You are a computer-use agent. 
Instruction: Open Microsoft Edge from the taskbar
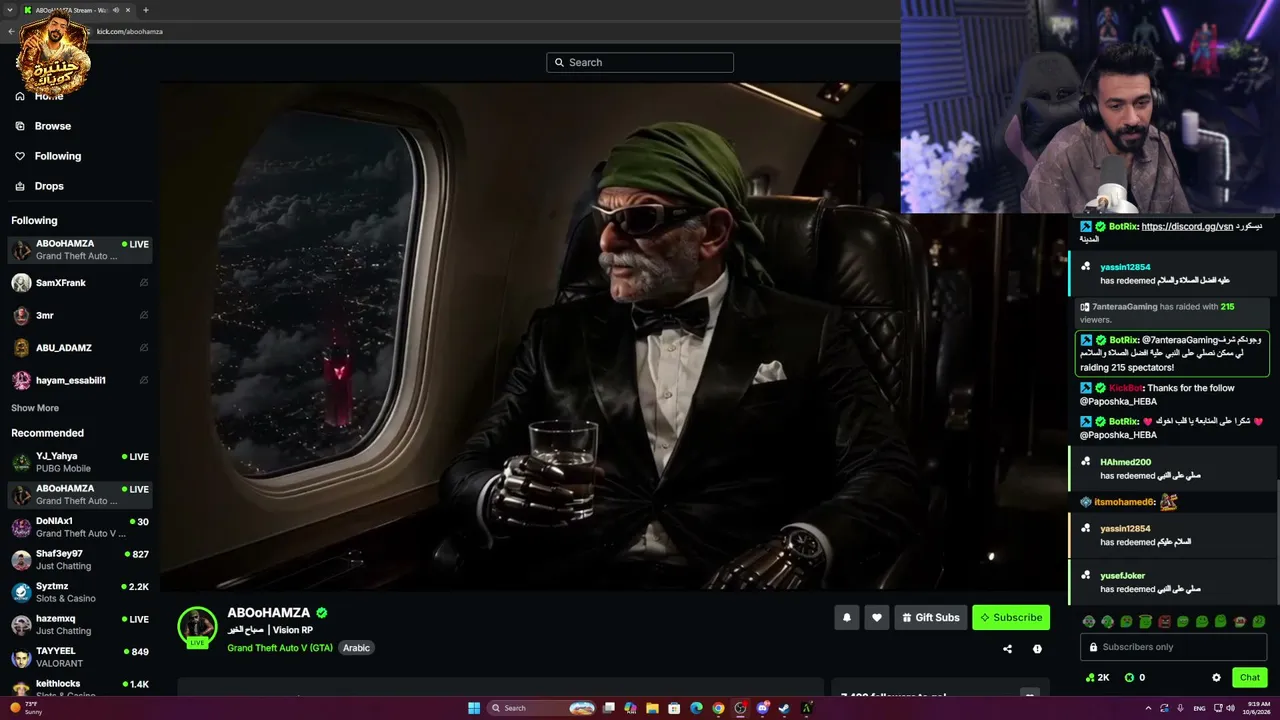(696, 708)
